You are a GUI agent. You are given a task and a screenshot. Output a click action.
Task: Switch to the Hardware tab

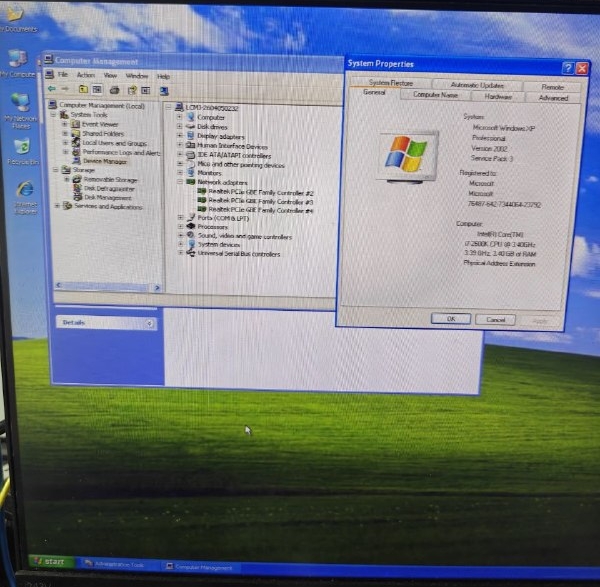coord(498,96)
